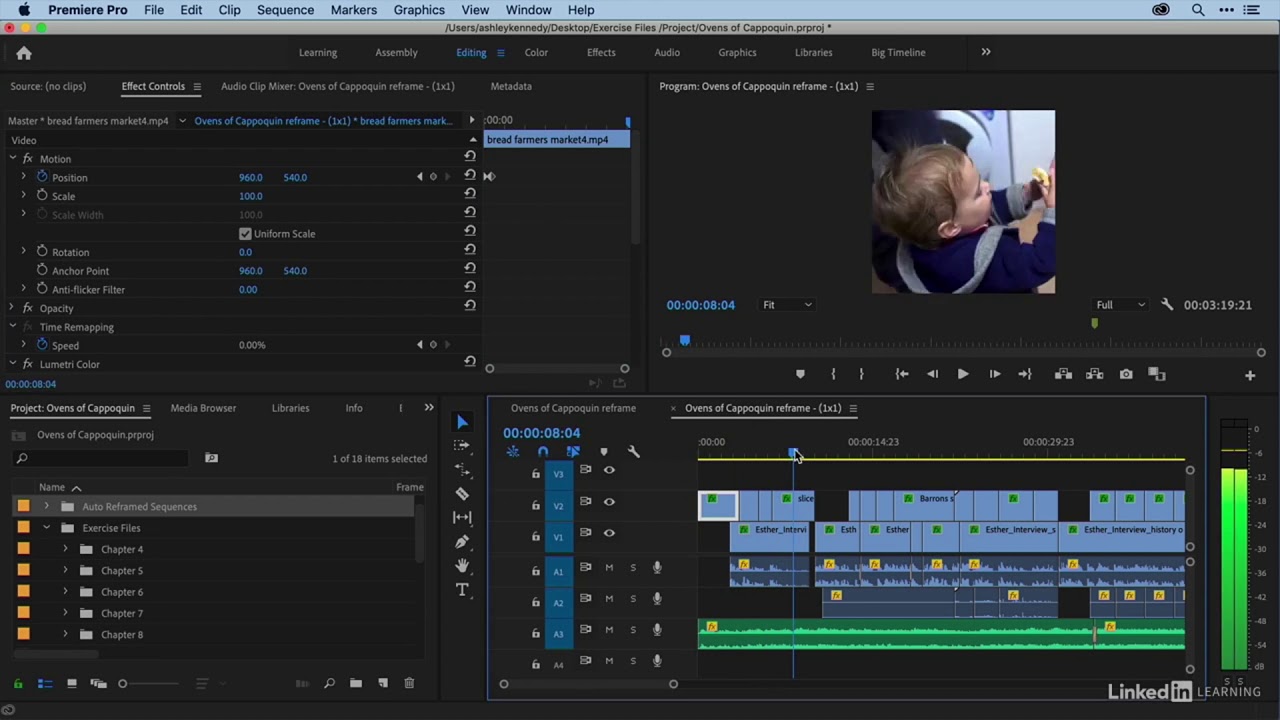
Task: Click New Item icon in Project panel
Action: [383, 683]
